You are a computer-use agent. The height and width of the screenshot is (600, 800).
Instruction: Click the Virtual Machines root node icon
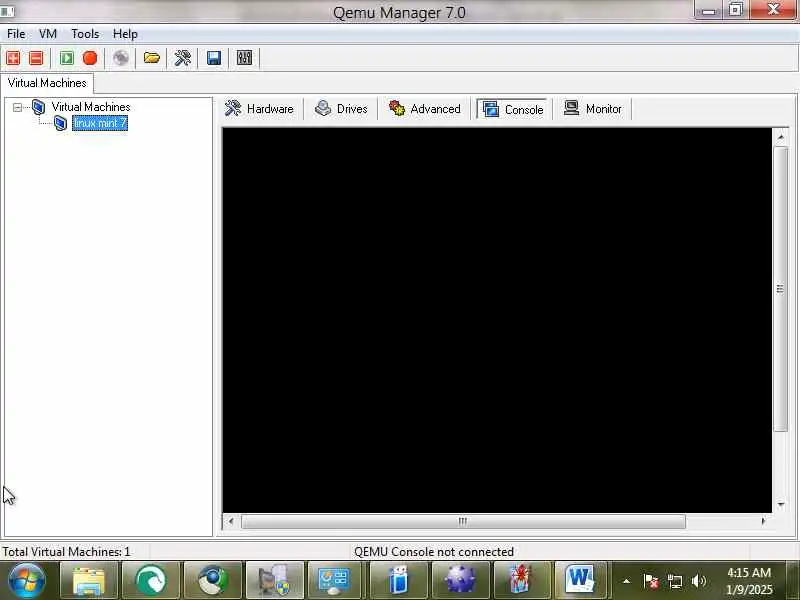[x=39, y=107]
